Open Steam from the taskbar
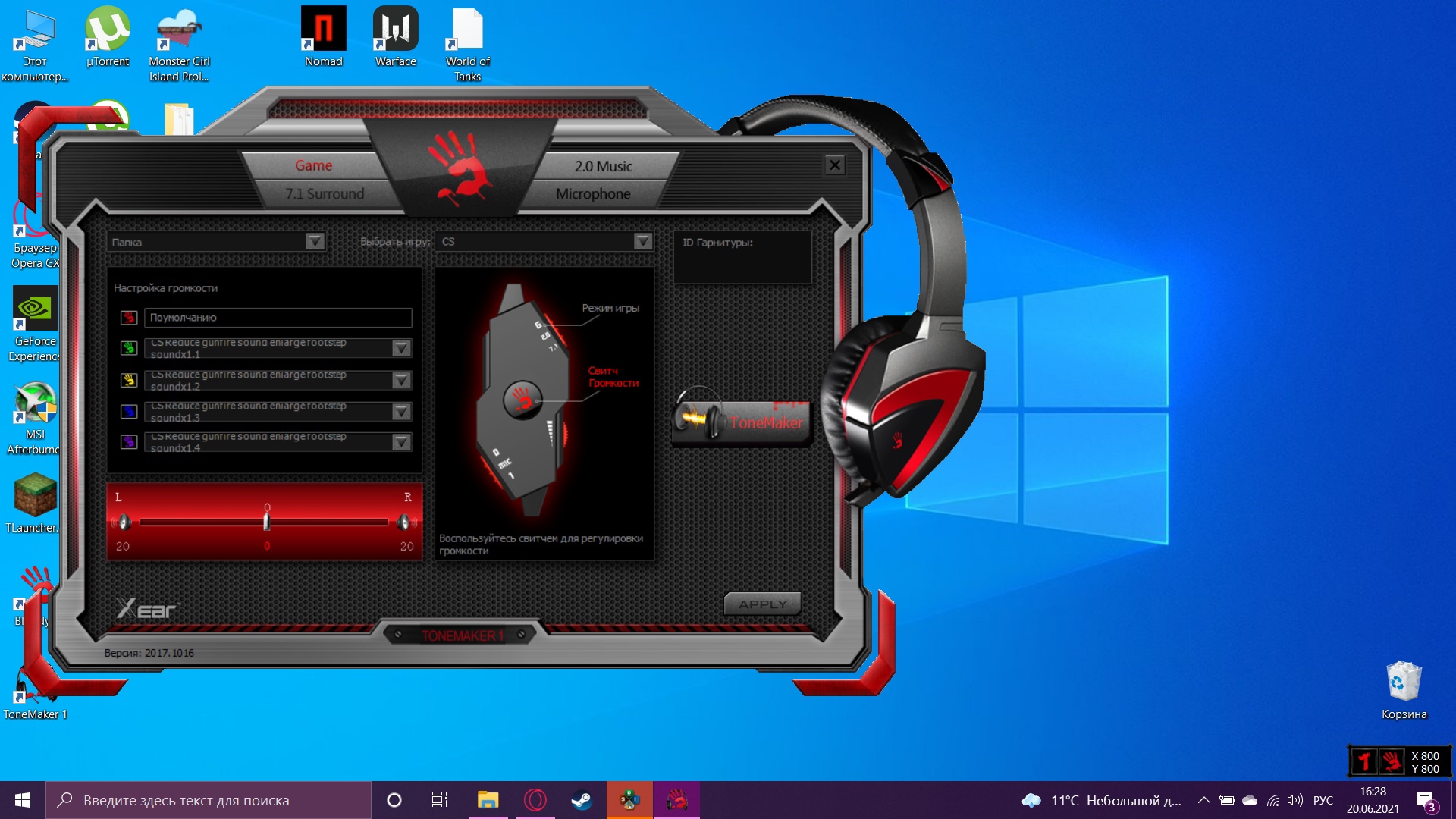1456x819 pixels. (582, 800)
